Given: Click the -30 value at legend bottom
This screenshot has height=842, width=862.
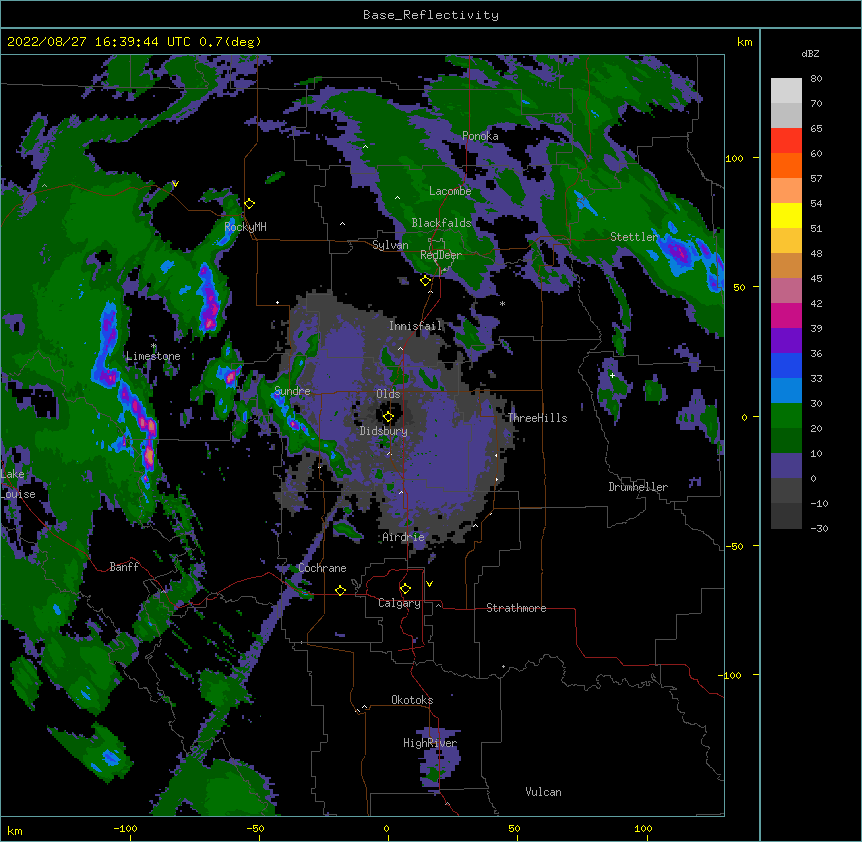Looking at the screenshot, I should point(819,528).
